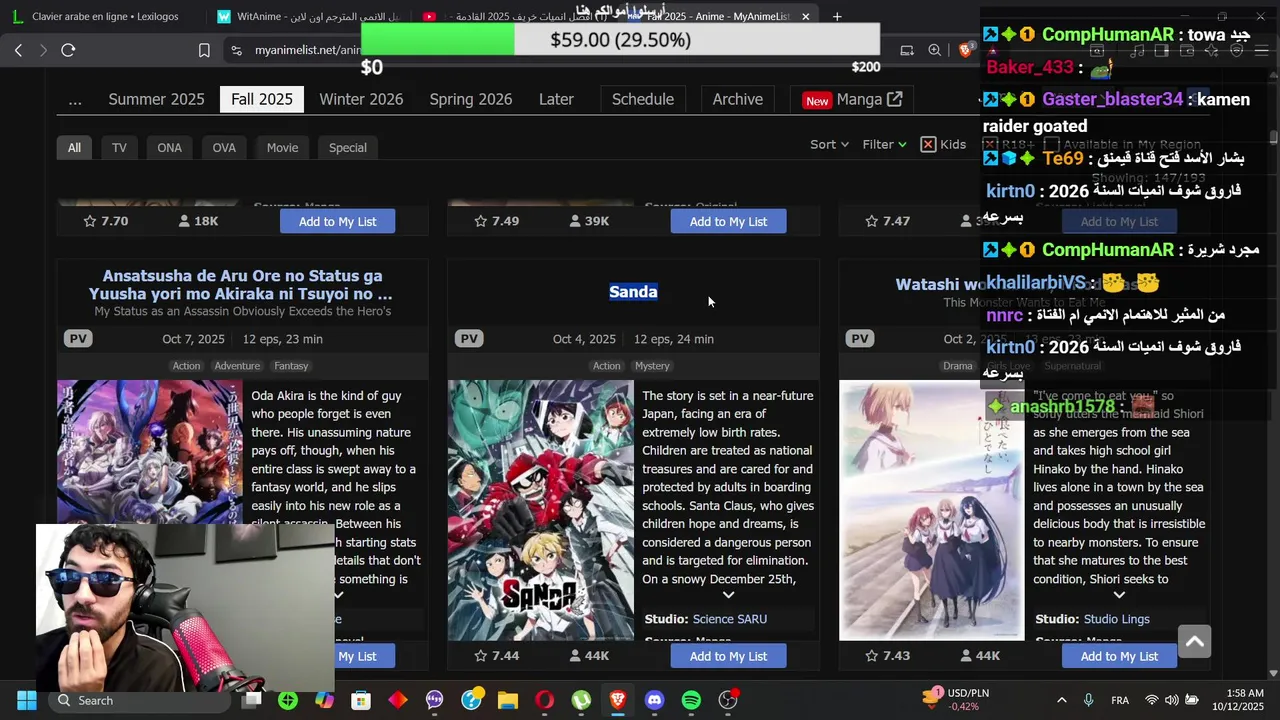
Task: Open the Schedule page button
Action: 643,99
